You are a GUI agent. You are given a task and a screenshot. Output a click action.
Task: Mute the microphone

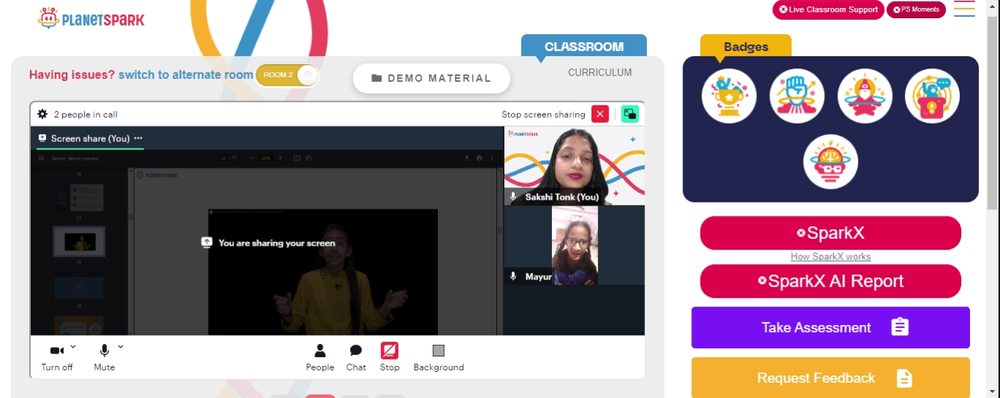[x=104, y=357]
